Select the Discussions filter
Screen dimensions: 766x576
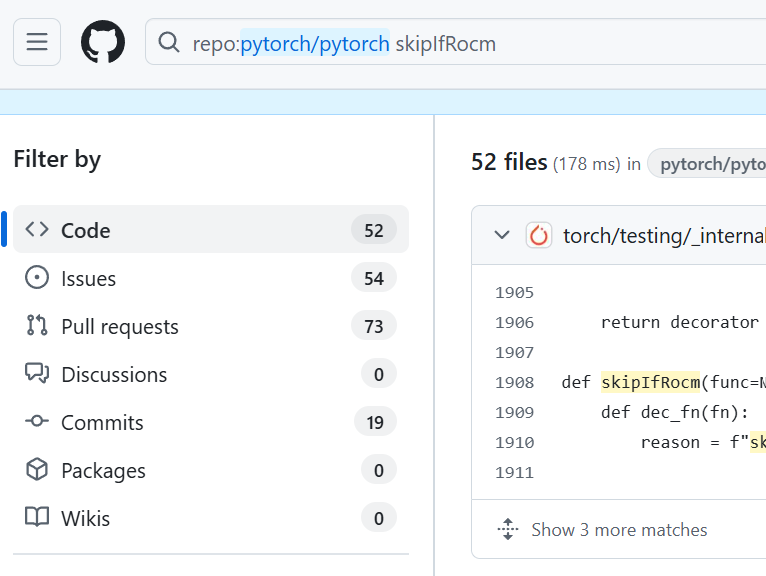pos(211,374)
